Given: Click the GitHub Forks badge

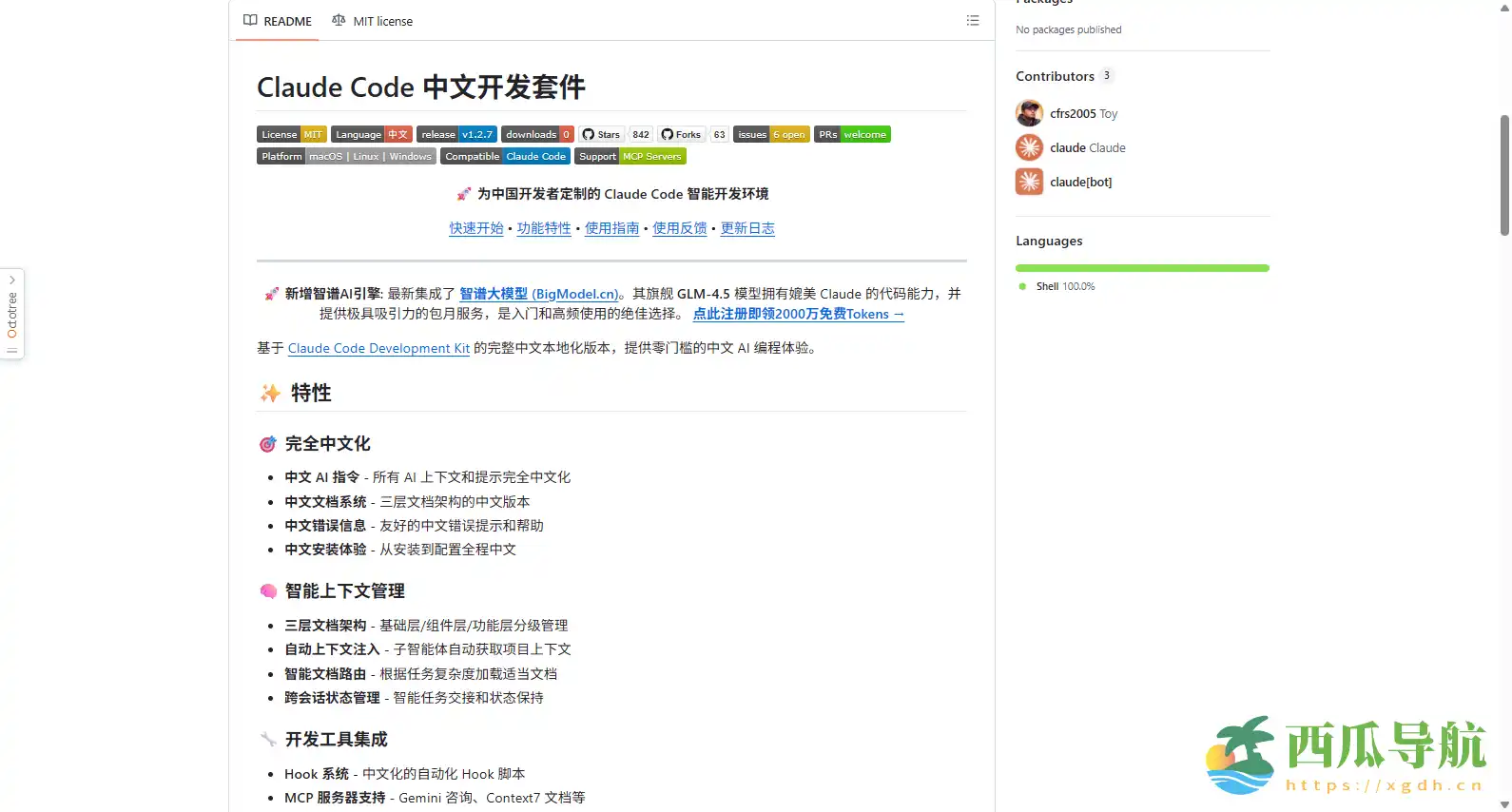Looking at the screenshot, I should (692, 135).
